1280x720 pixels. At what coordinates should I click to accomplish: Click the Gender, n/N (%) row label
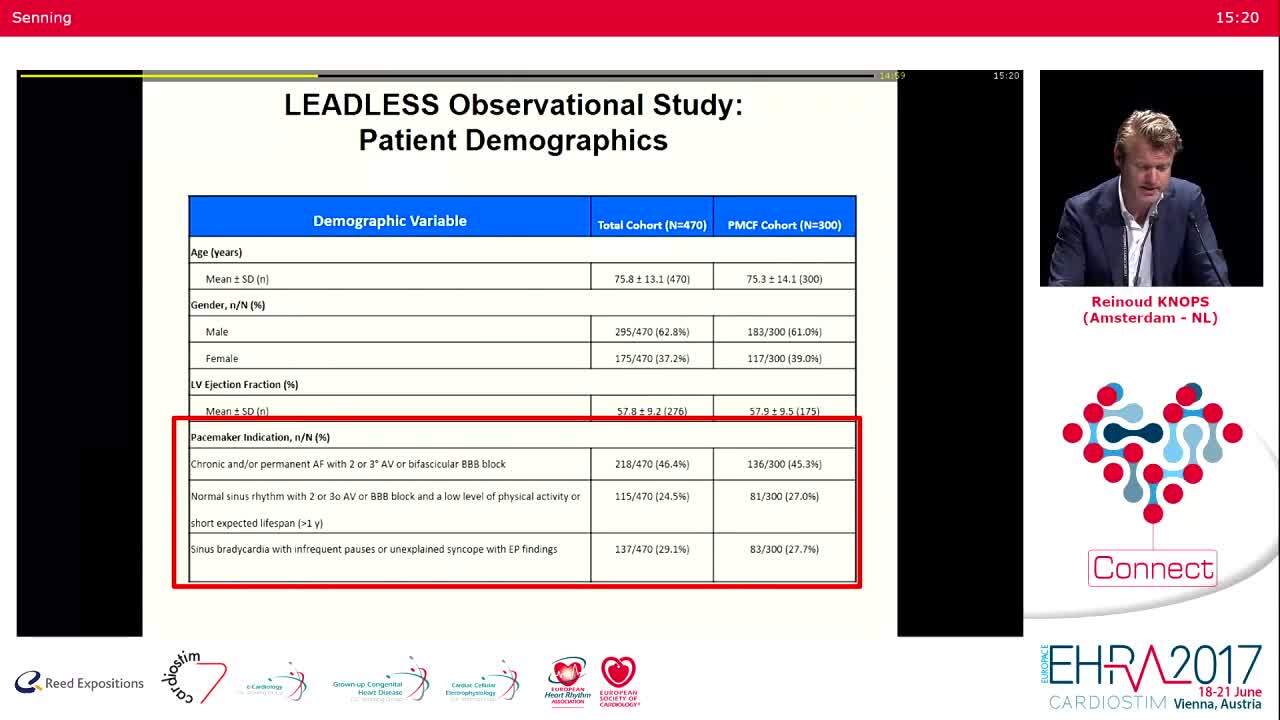pos(228,305)
